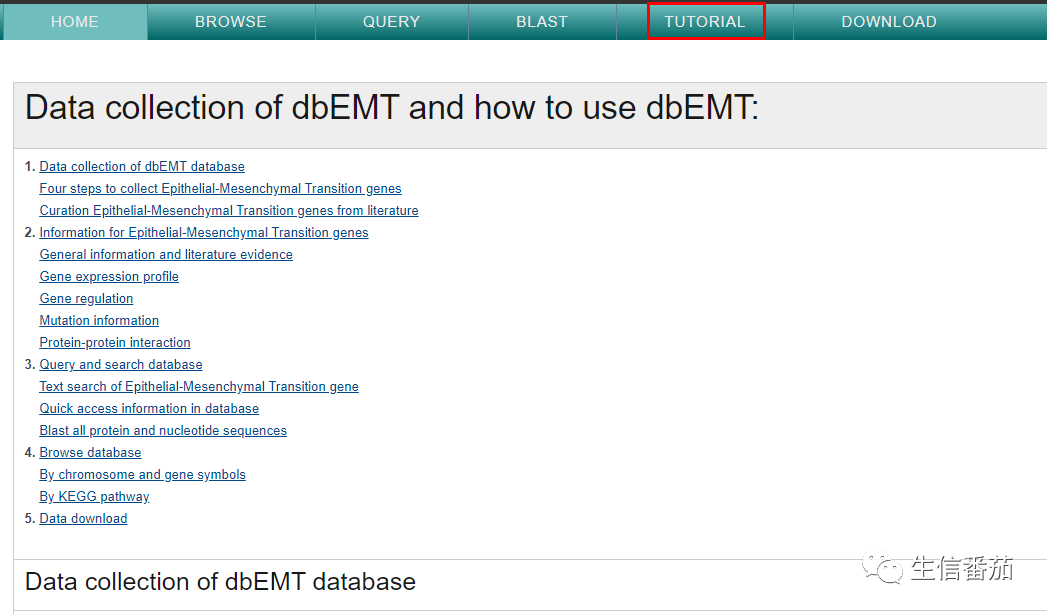
Task: Open the HOME navigation tab
Action: [74, 21]
